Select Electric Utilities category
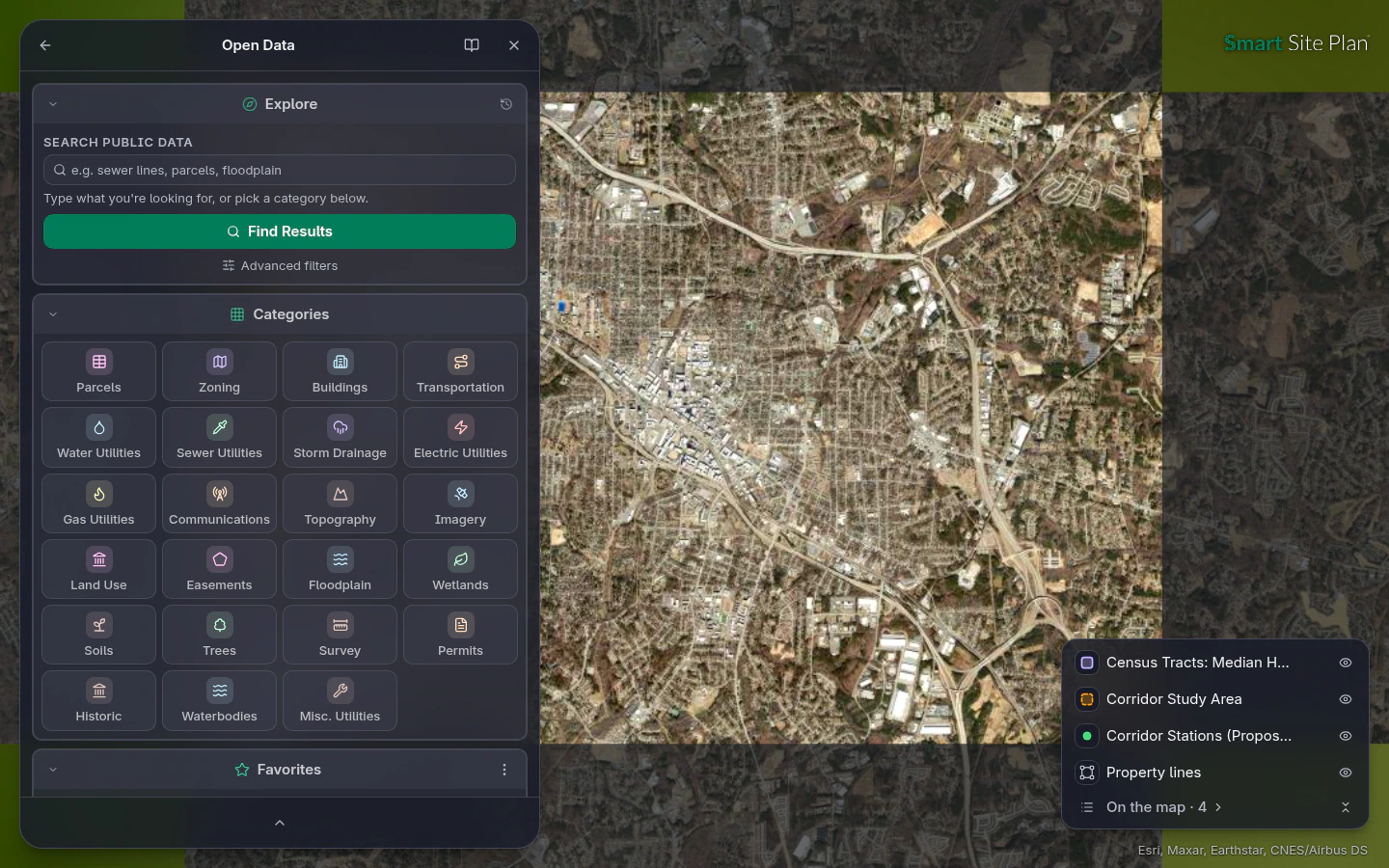 460,437
